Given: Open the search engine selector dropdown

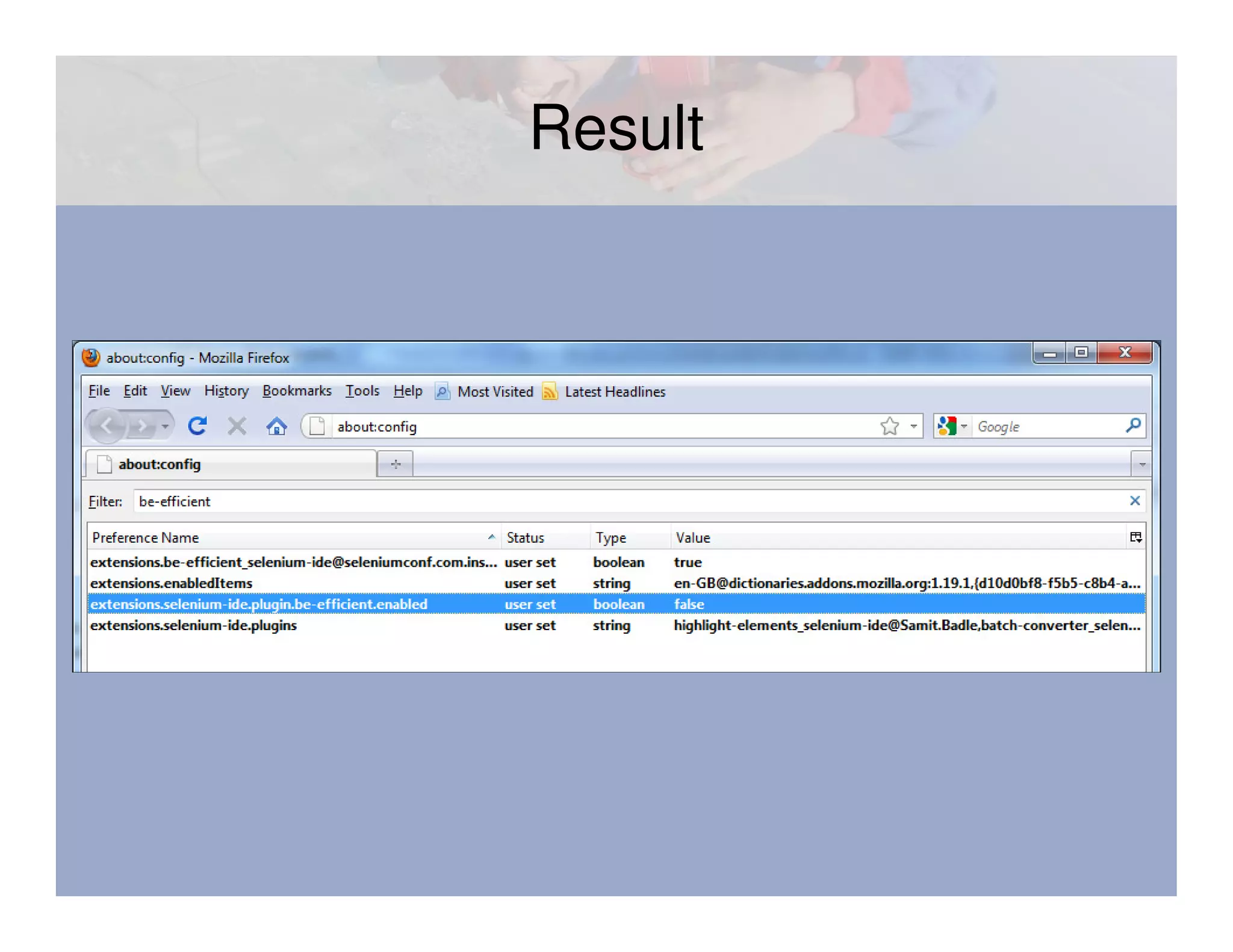Looking at the screenshot, I should coord(952,426).
